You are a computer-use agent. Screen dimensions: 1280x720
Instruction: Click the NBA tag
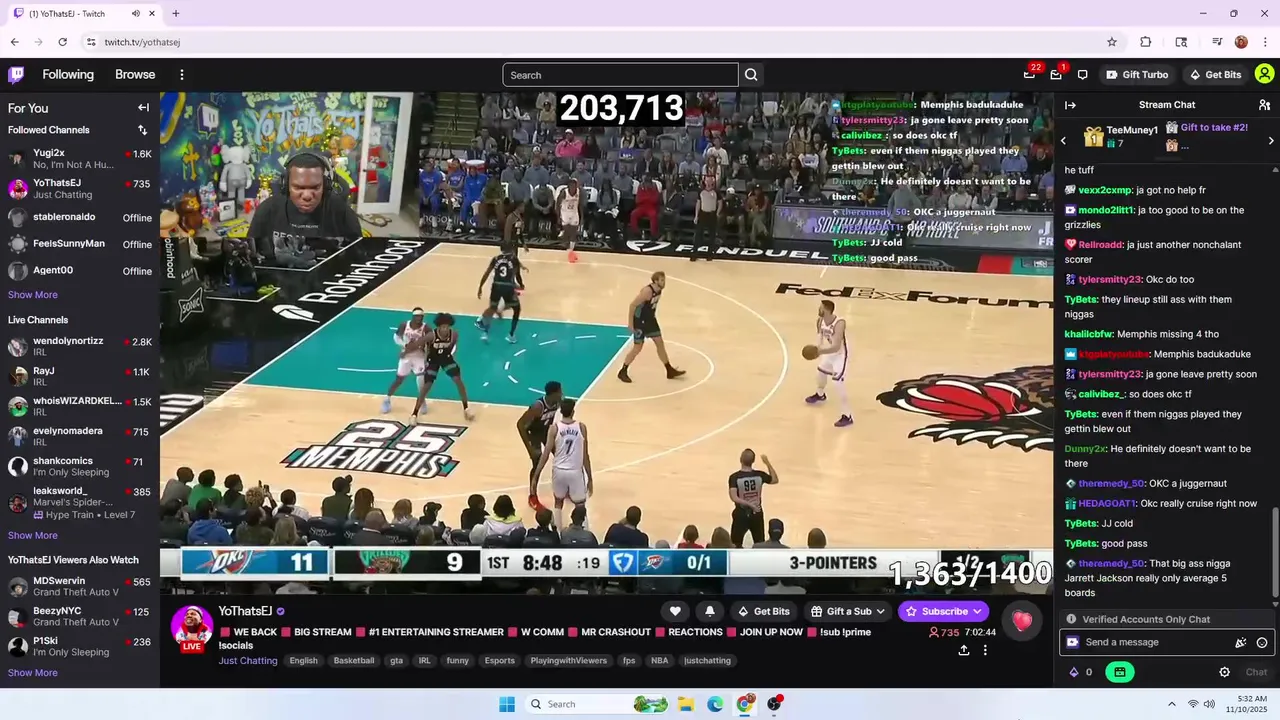click(x=660, y=661)
